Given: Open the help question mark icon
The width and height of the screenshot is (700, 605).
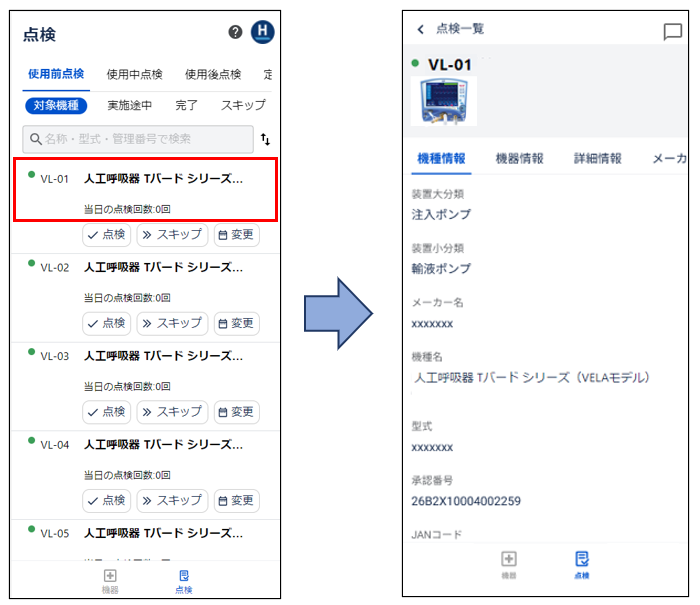Looking at the screenshot, I should click(x=235, y=32).
